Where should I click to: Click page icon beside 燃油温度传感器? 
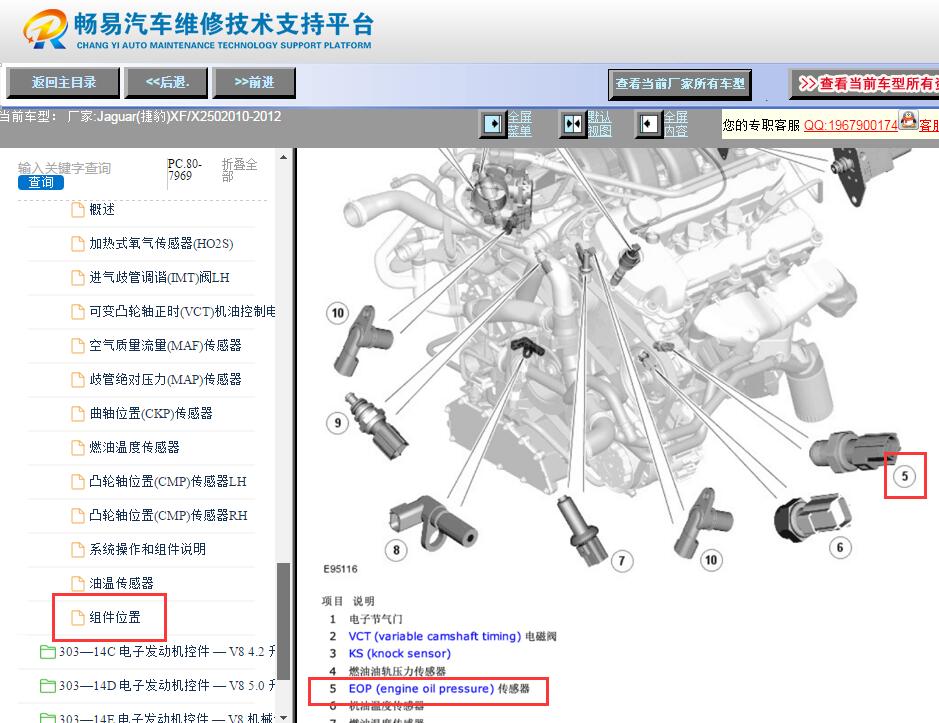pyautogui.click(x=77, y=447)
